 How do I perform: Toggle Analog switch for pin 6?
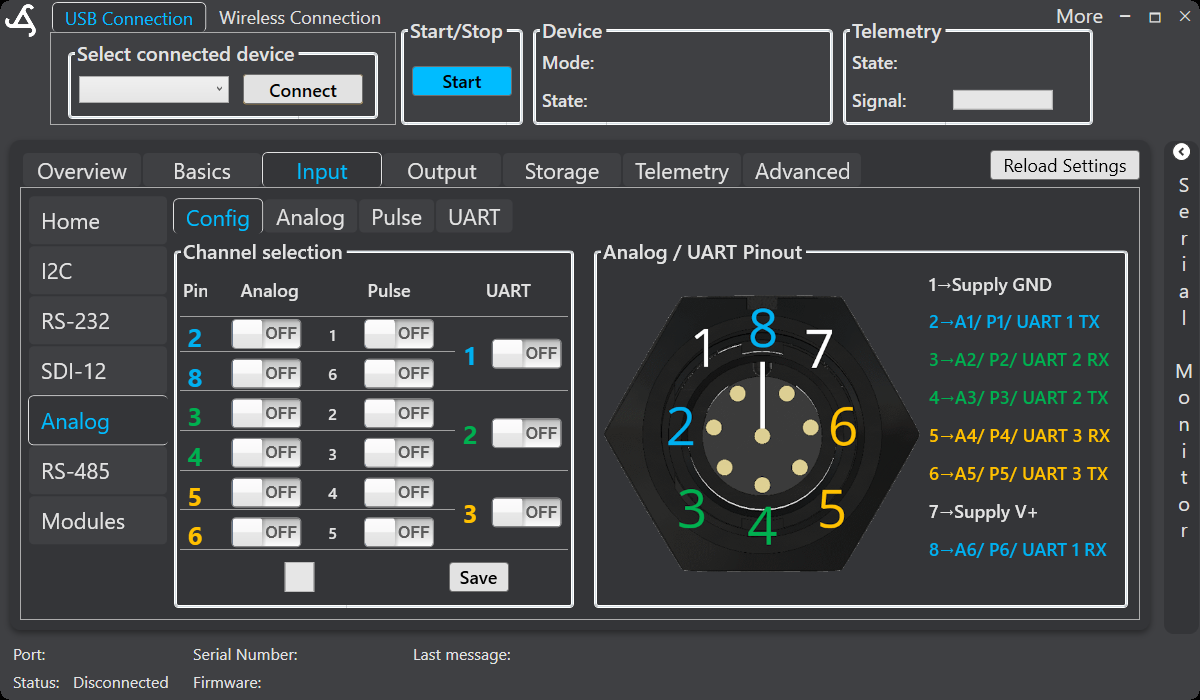click(266, 532)
